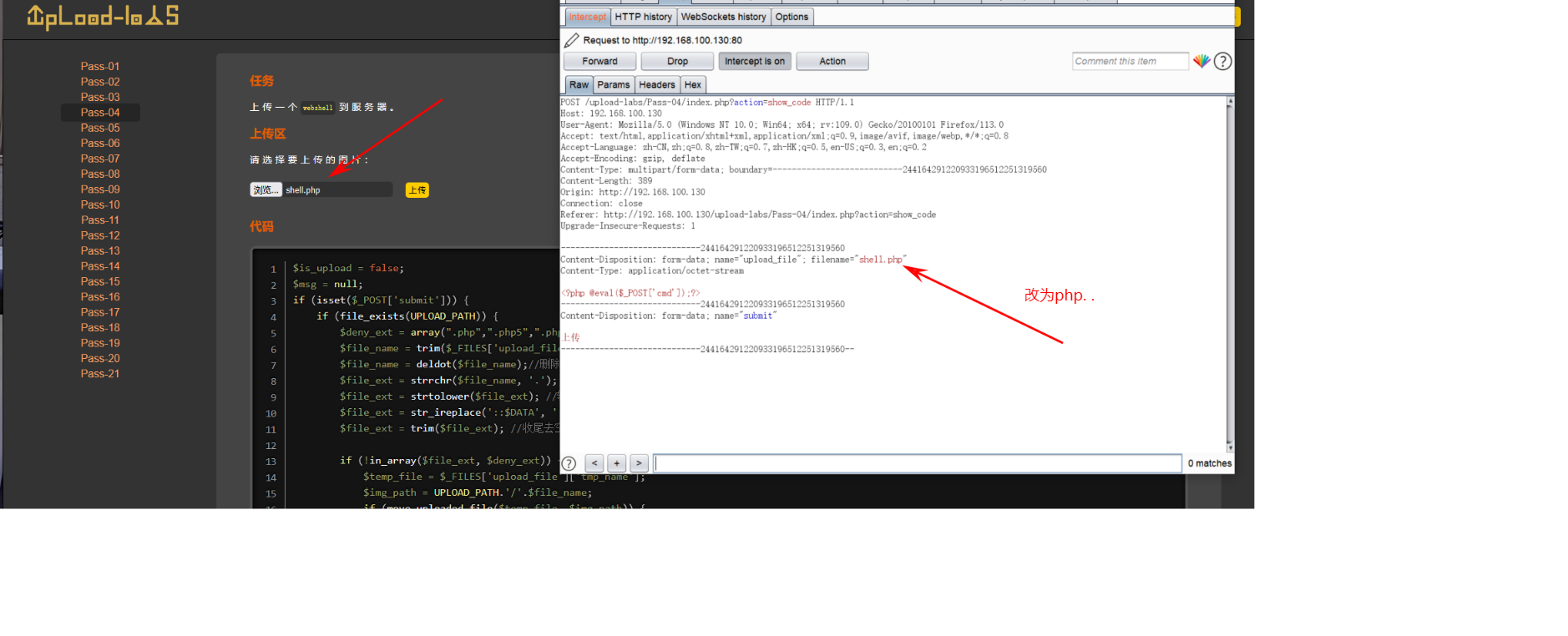Select the Hex view tab
The height and width of the screenshot is (636, 1568).
pos(693,85)
